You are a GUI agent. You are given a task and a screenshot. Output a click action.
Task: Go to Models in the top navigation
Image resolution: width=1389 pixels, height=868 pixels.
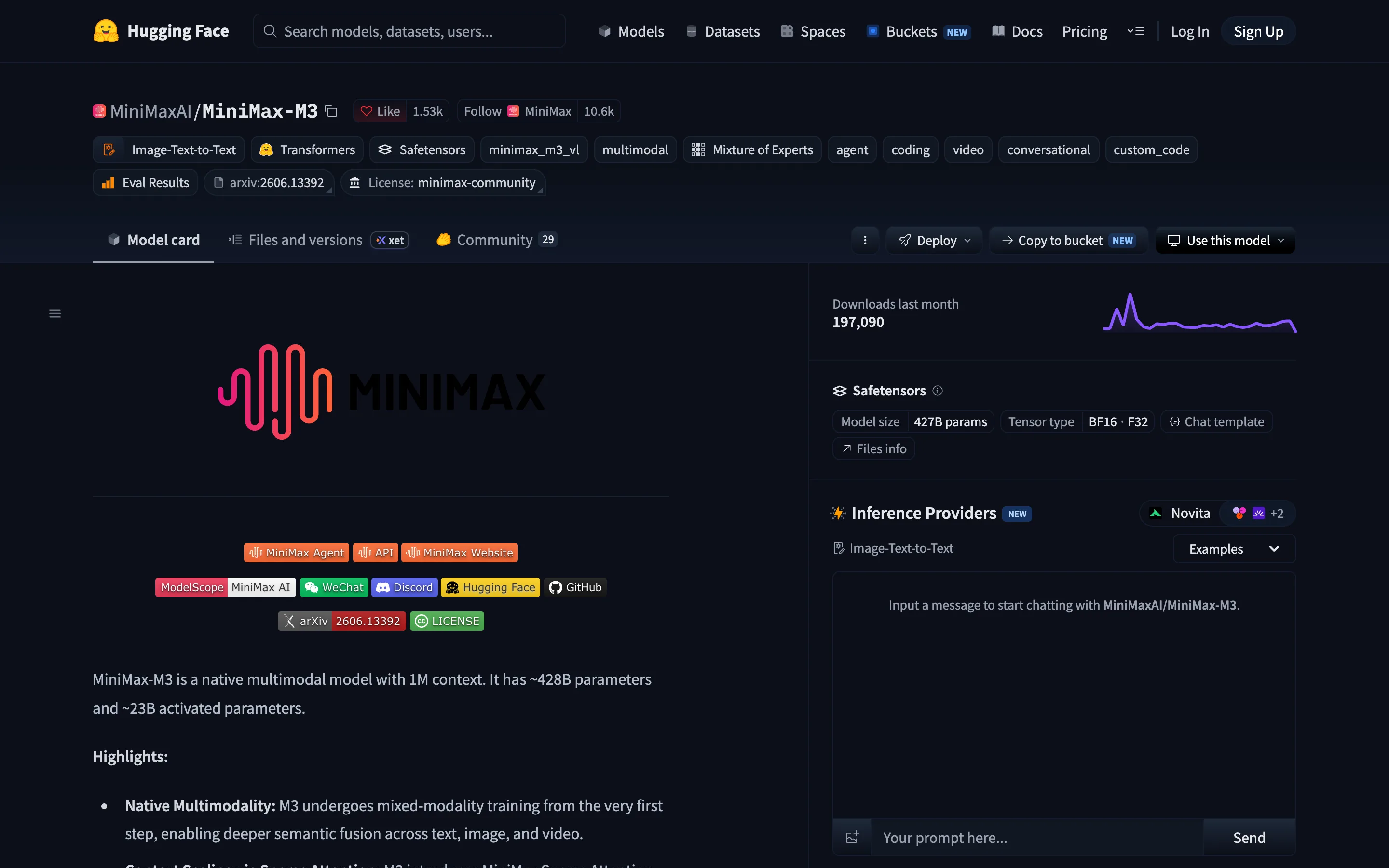pos(631,31)
